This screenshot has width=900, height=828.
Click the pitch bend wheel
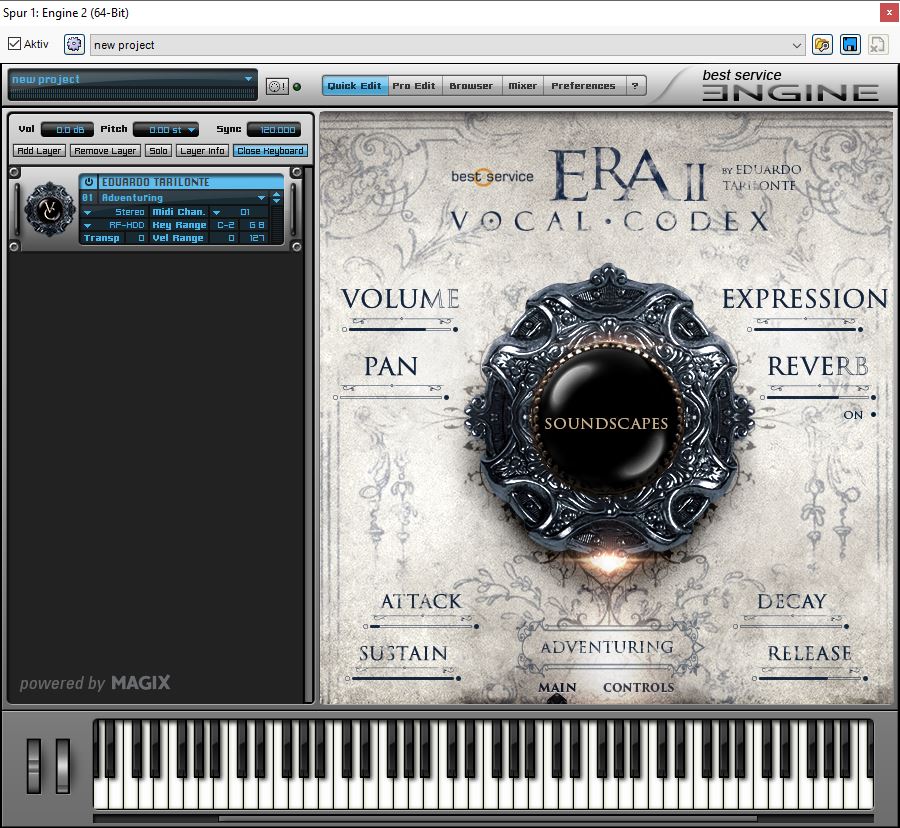(34, 765)
